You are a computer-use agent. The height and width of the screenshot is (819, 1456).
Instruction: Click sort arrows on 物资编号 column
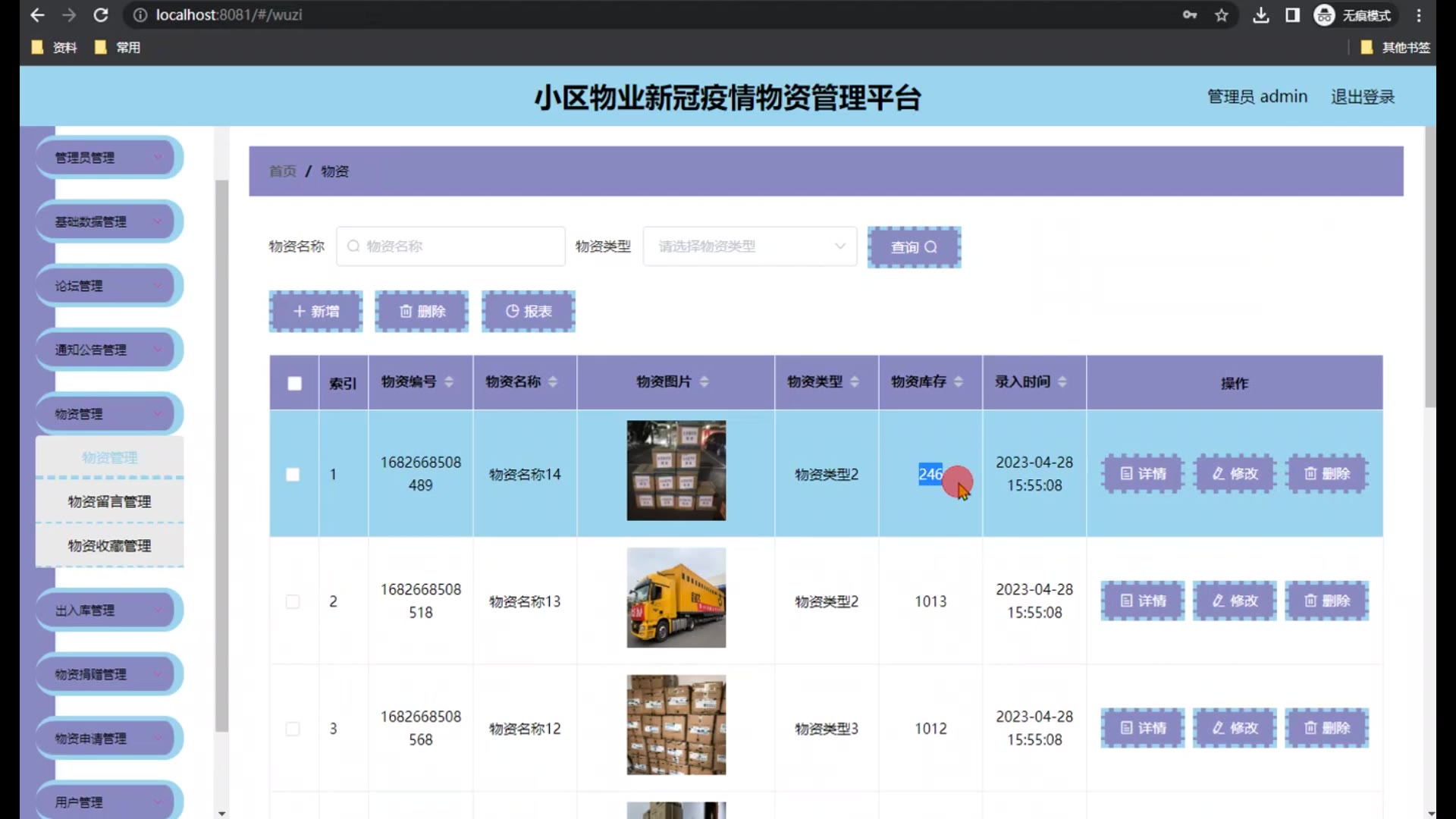coord(449,381)
